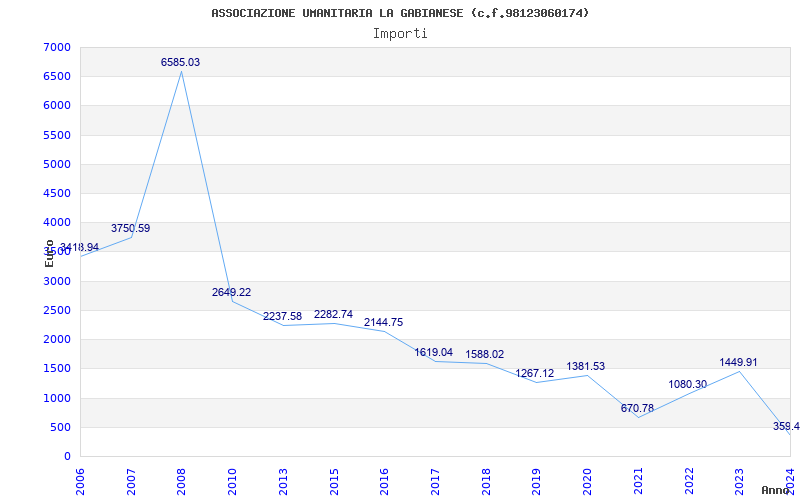Click the 2008 x-axis year label
Image resolution: width=800 pixels, height=500 pixels.
(181, 481)
